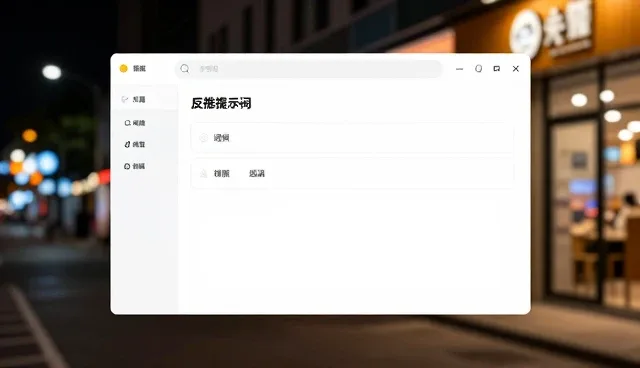Click the first card row under 反推提示词

pos(352,138)
